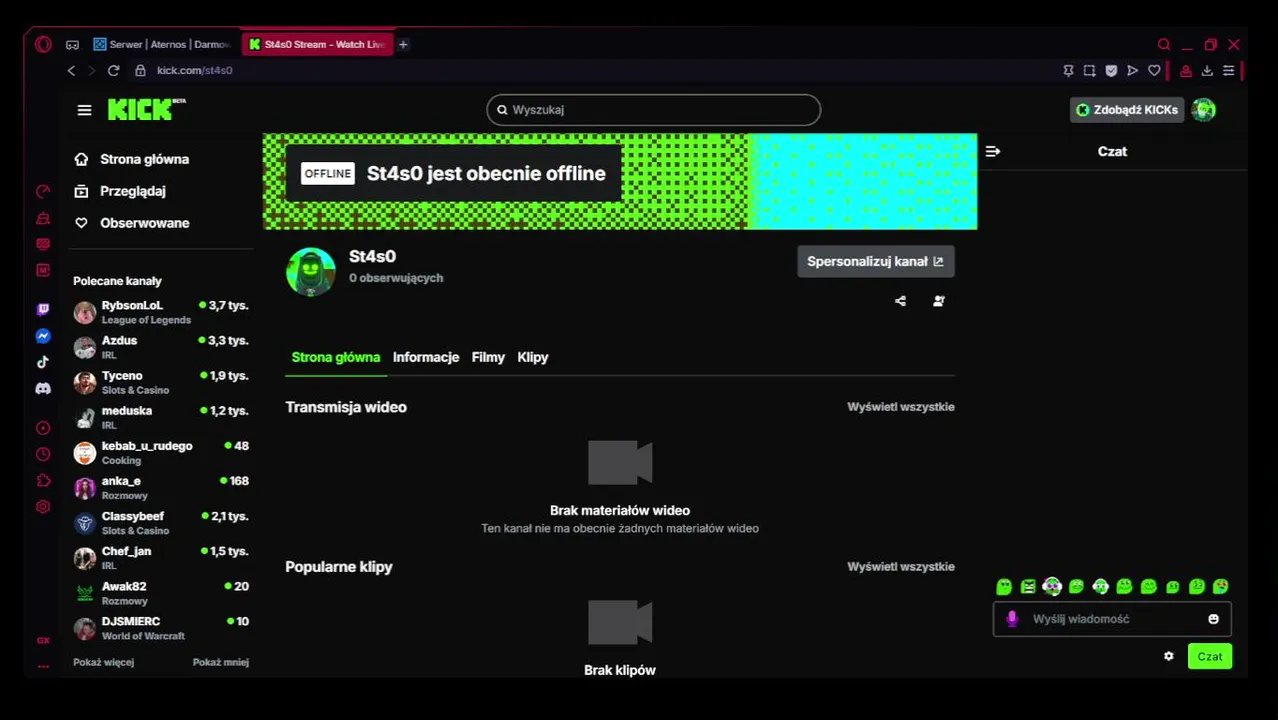
Task: Send message with the green Czat button
Action: tap(1210, 656)
